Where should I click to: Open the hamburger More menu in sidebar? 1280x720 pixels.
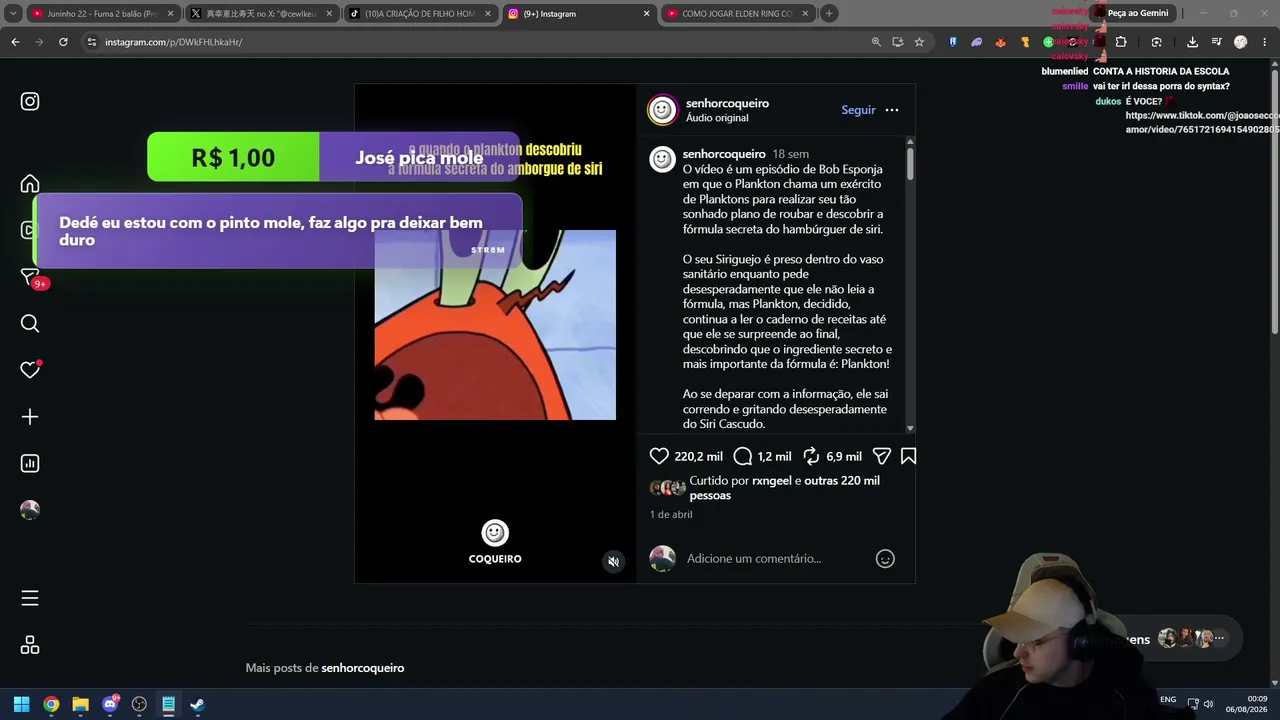[30, 598]
